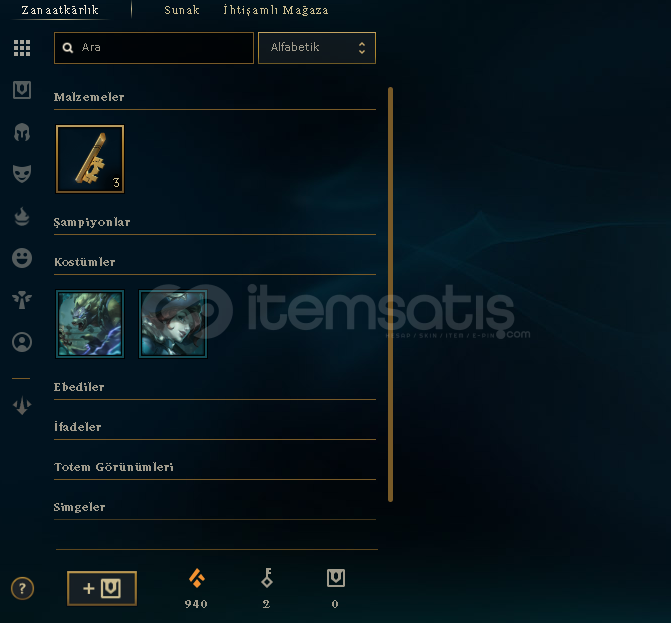This screenshot has height=623, width=671.
Task: Filter loot by ward skins icon
Action: pos(22,300)
